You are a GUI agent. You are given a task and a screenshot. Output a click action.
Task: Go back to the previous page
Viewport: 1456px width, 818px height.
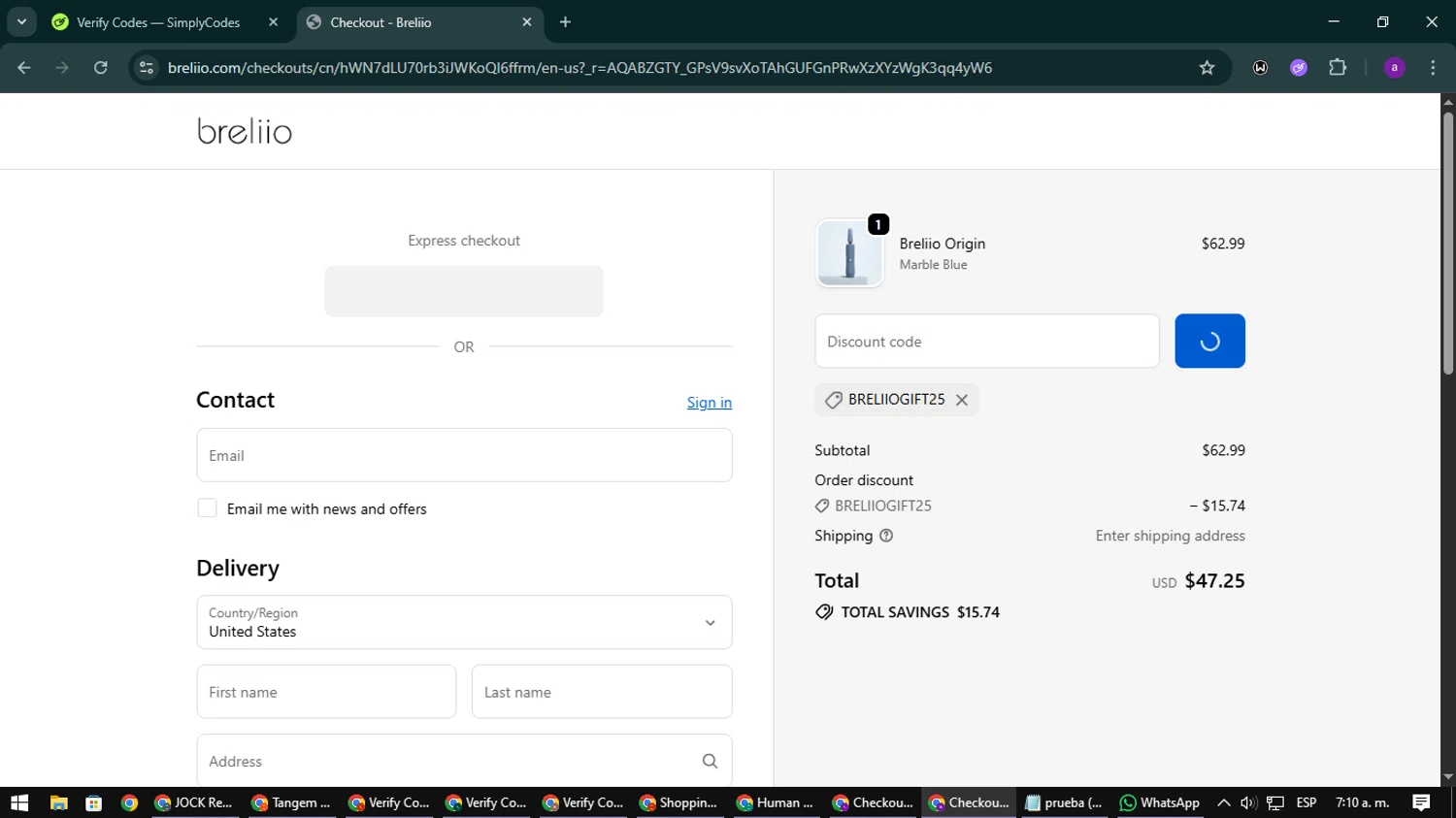[24, 68]
